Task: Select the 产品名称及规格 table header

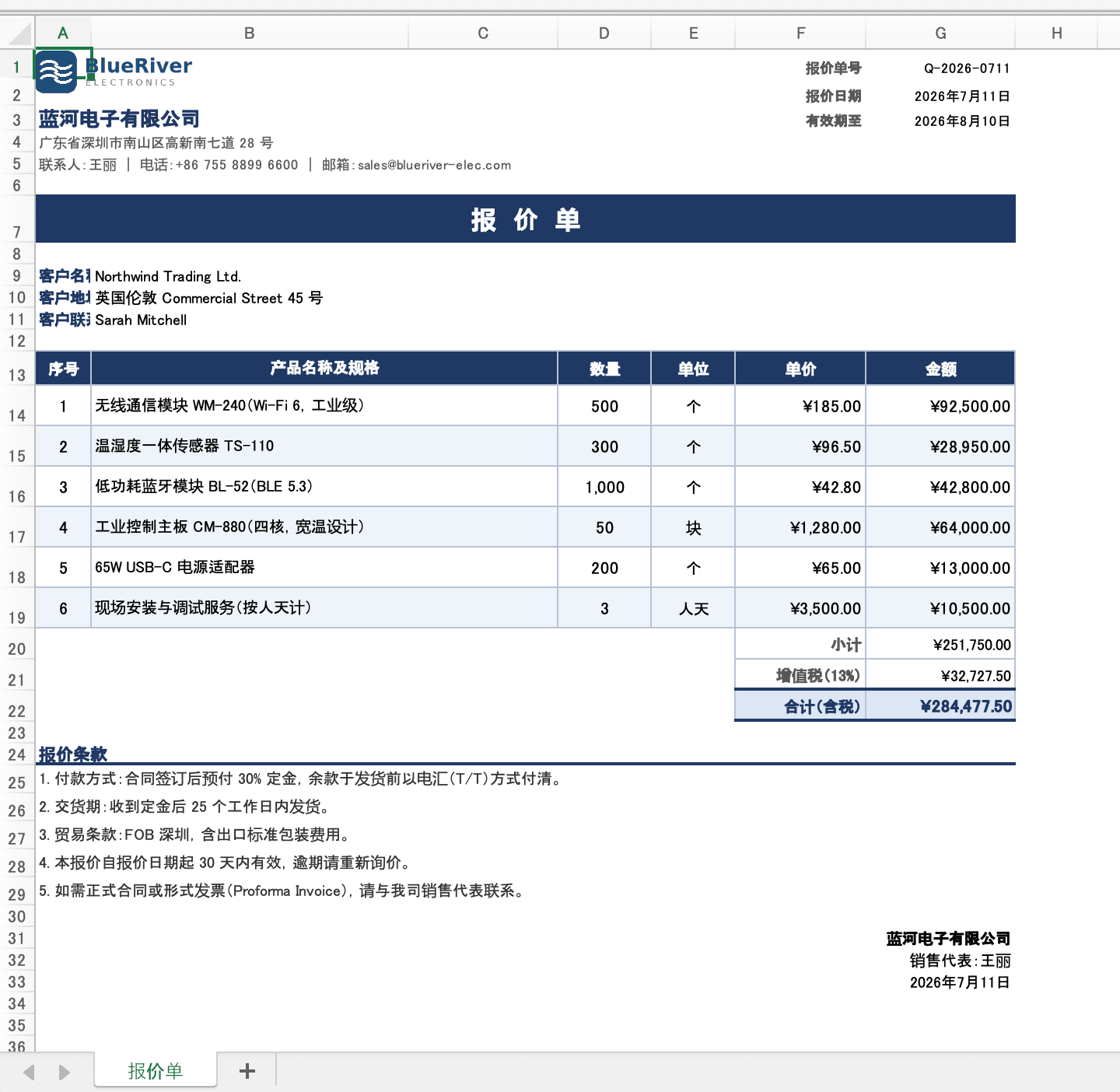Action: click(324, 368)
